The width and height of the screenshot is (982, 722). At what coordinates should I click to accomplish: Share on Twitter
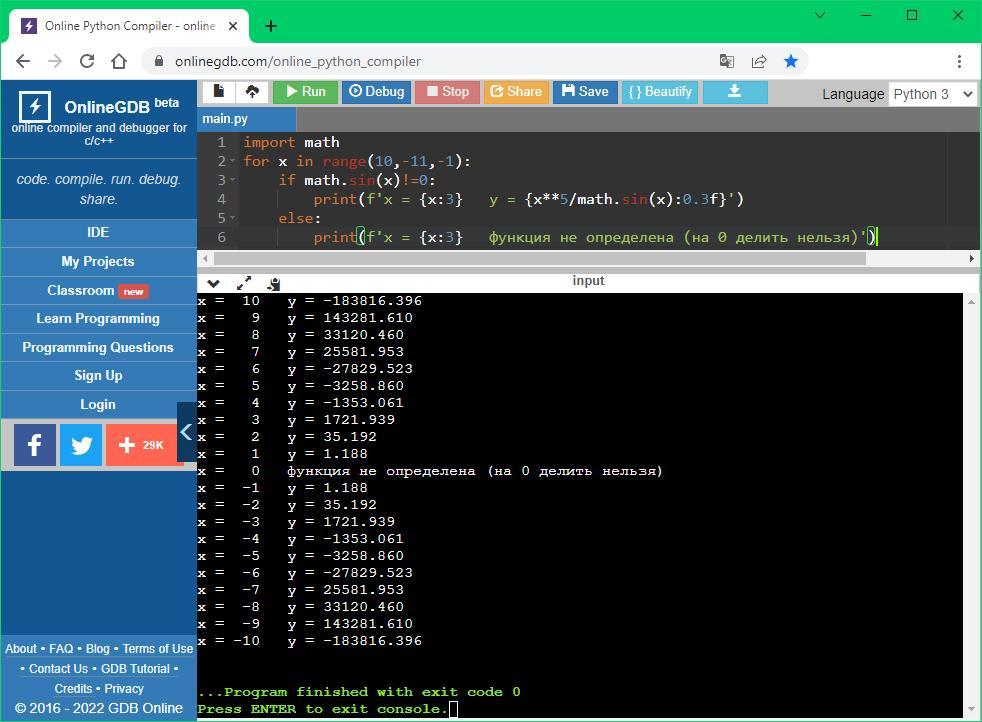click(81, 445)
